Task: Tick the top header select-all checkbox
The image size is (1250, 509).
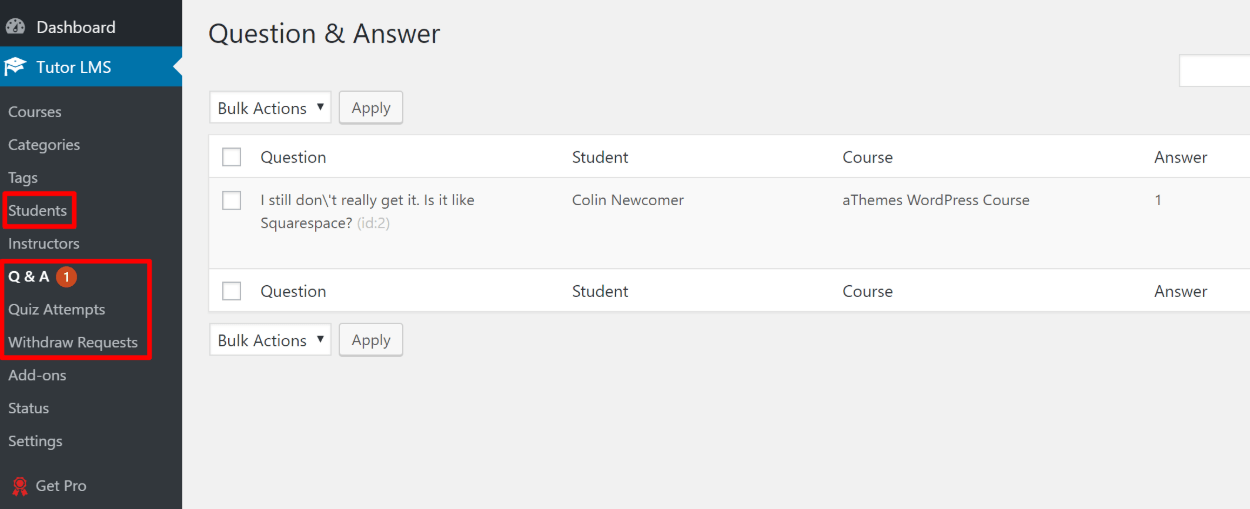Action: pos(232,157)
